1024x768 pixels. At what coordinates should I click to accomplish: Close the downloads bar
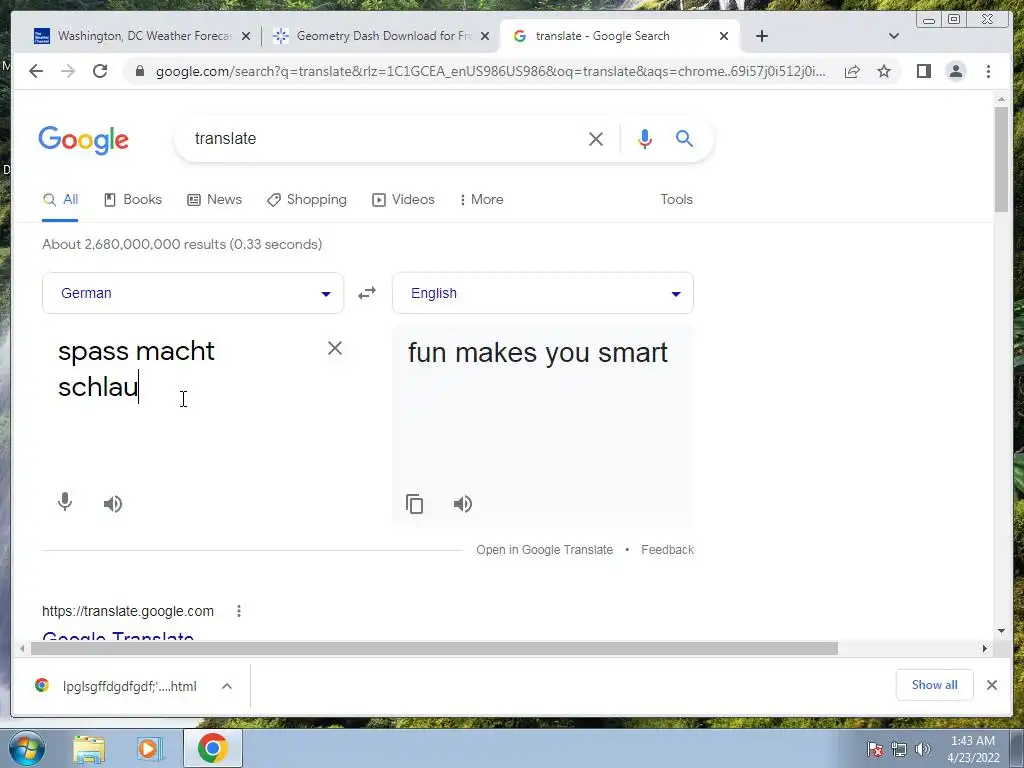pyautogui.click(x=991, y=685)
